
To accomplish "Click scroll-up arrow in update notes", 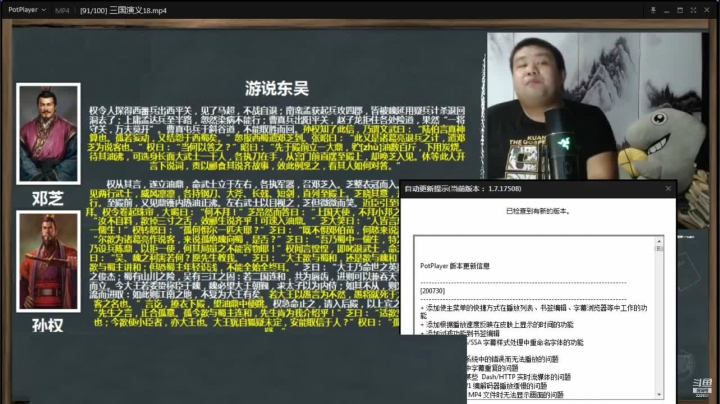I will (659, 241).
